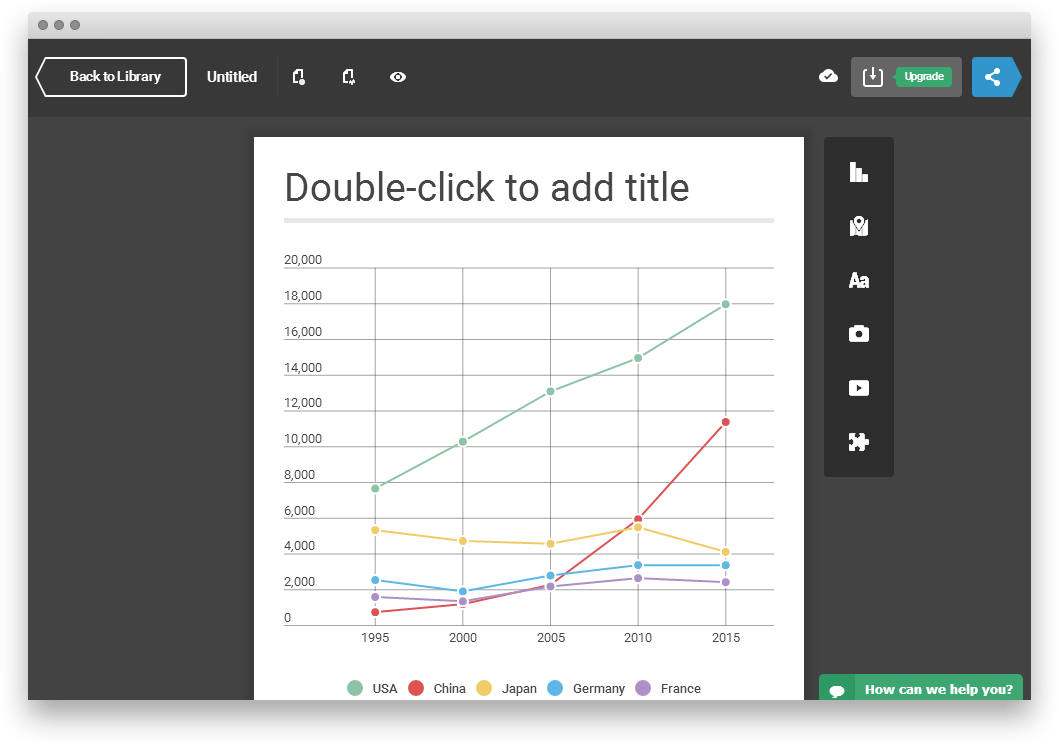Click the Back to Library button
This screenshot has width=1059, height=744.
point(113,77)
